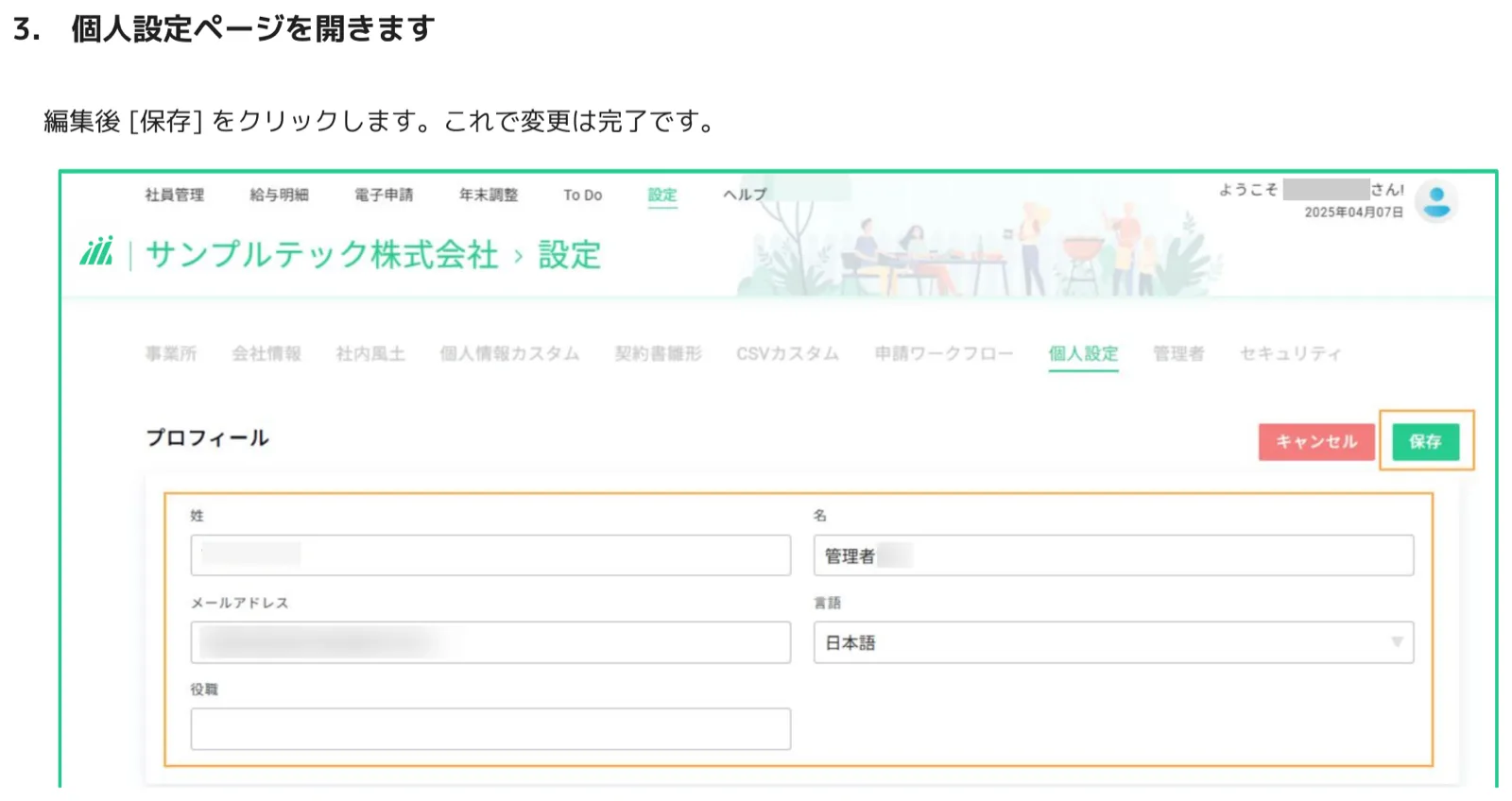Switch to the 申請ワークフロー tab

[x=943, y=353]
